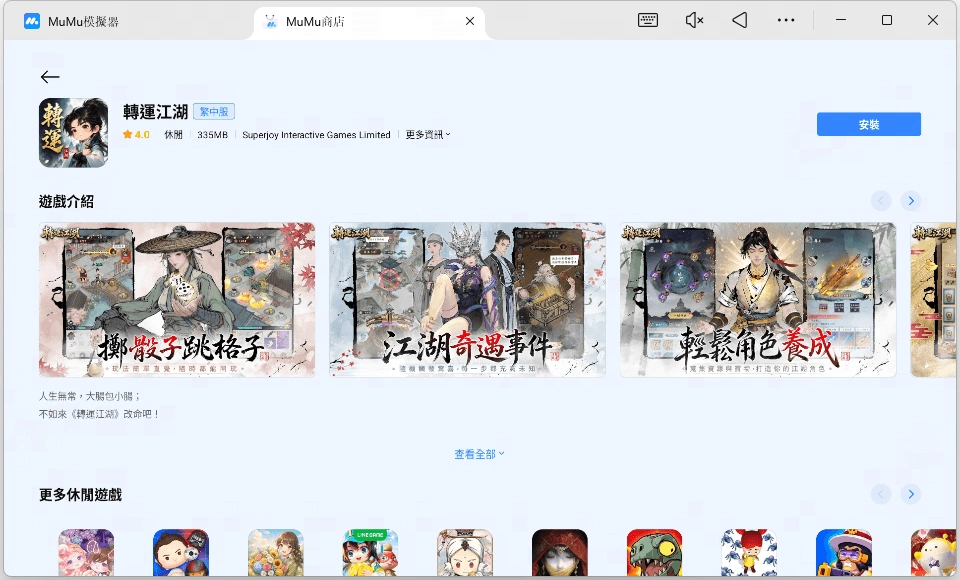Open the 江湖奇遇事件 screenshot
Image resolution: width=960 pixels, height=580 pixels.
[x=467, y=299]
